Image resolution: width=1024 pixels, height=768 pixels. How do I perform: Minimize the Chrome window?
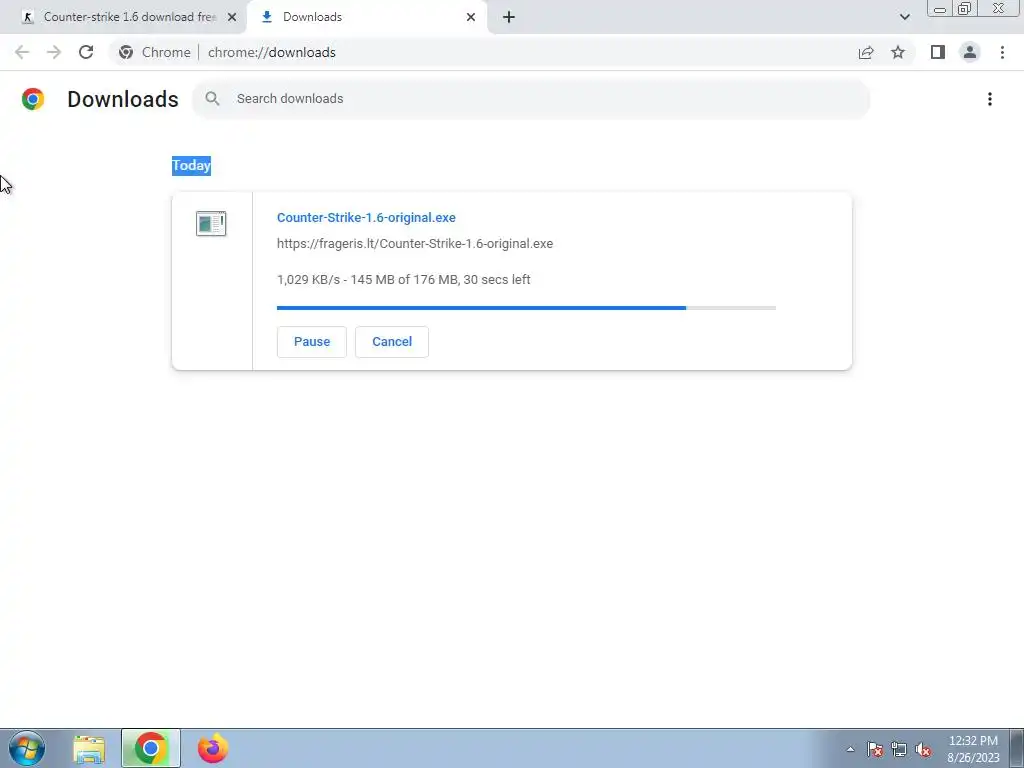click(x=940, y=8)
